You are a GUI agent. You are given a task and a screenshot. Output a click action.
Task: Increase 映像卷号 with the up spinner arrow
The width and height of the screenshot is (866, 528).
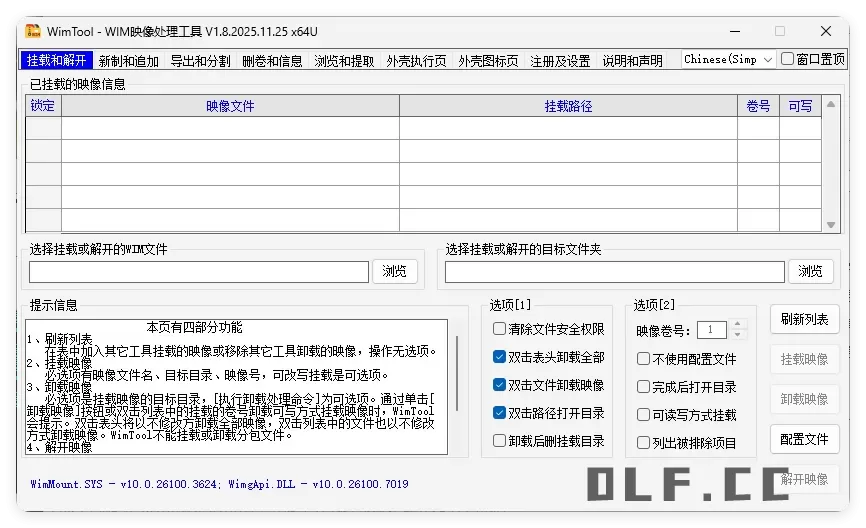click(x=737, y=325)
